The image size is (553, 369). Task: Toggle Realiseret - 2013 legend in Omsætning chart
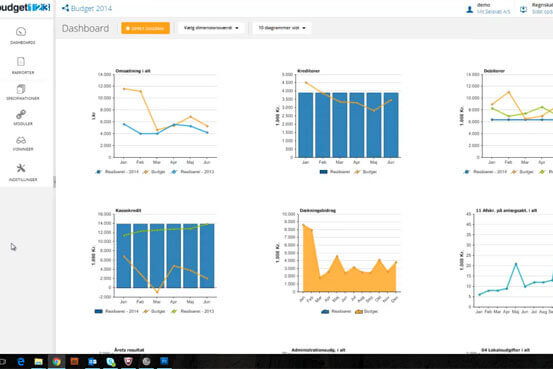click(193, 172)
